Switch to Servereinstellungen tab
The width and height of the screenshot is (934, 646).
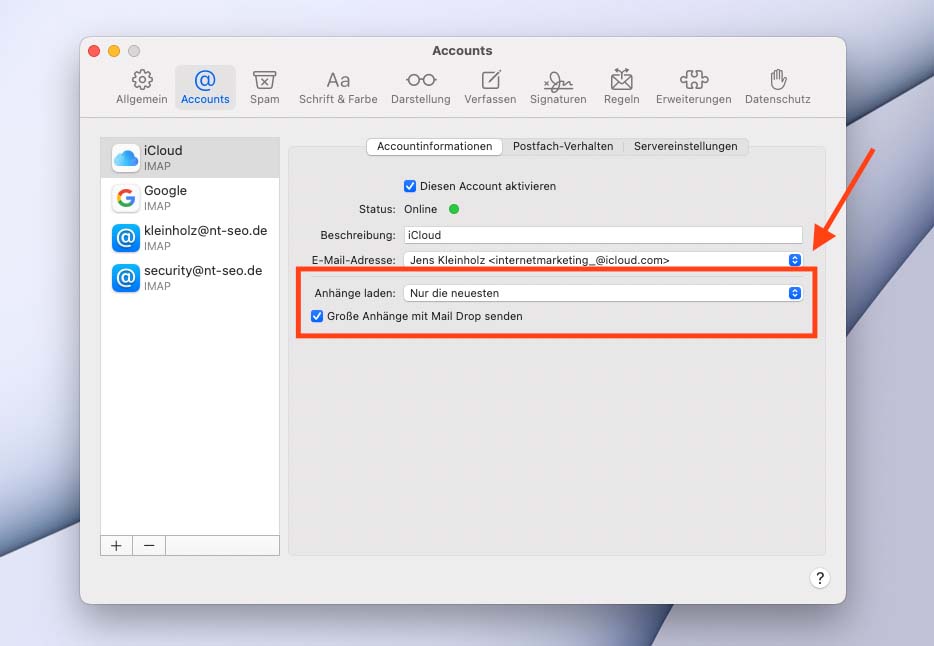(686, 146)
